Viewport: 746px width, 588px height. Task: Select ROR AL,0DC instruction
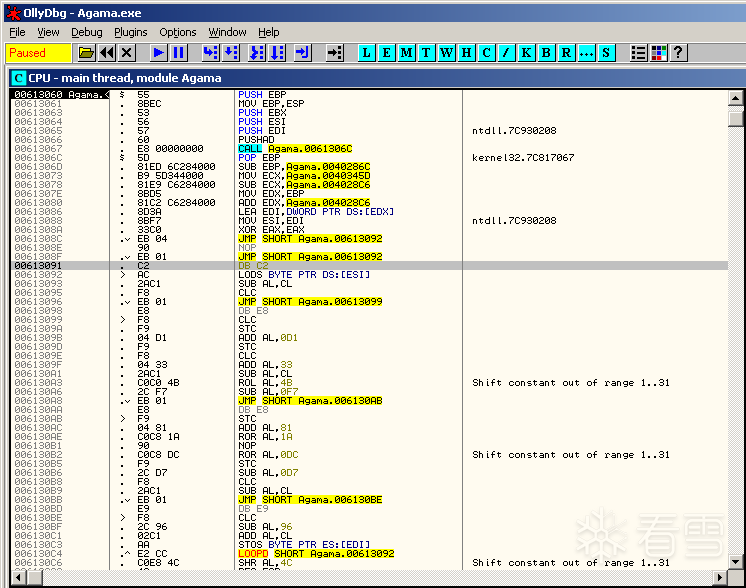click(268, 454)
